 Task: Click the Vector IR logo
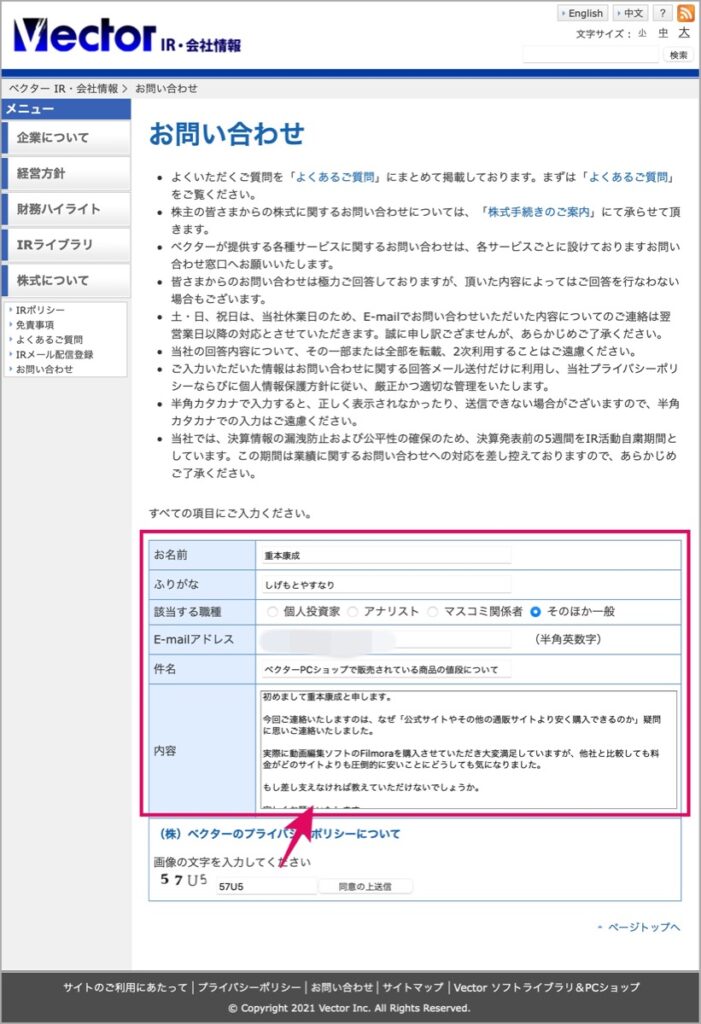coord(127,35)
